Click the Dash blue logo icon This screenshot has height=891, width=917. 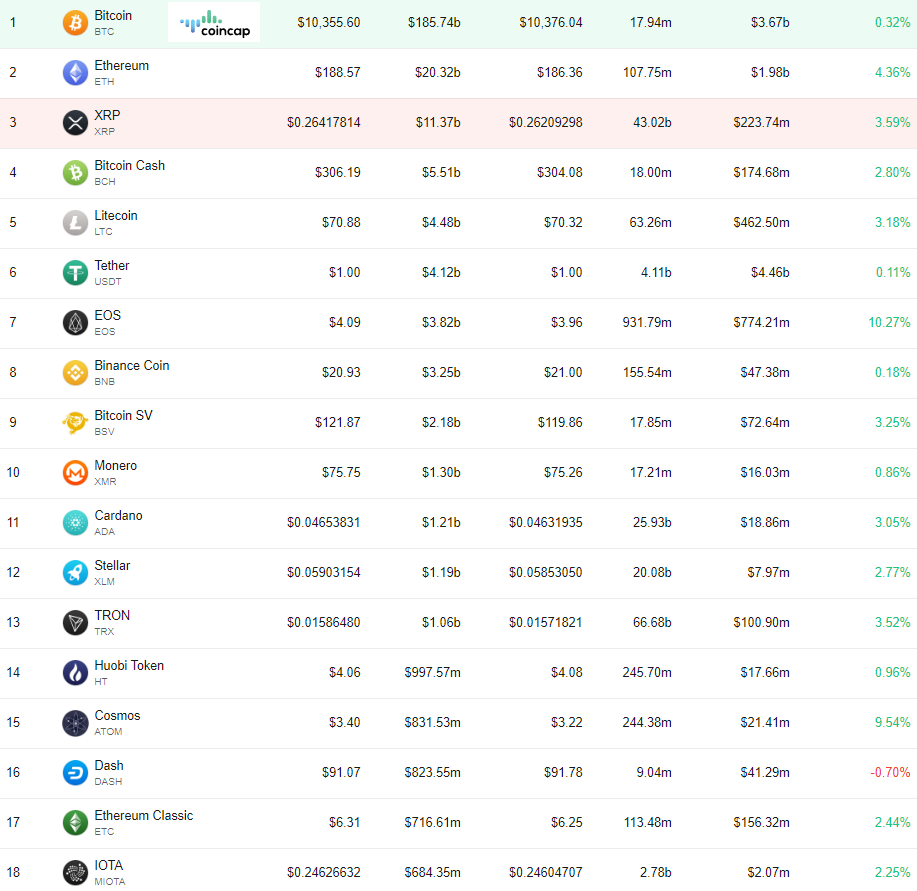pyautogui.click(x=75, y=773)
